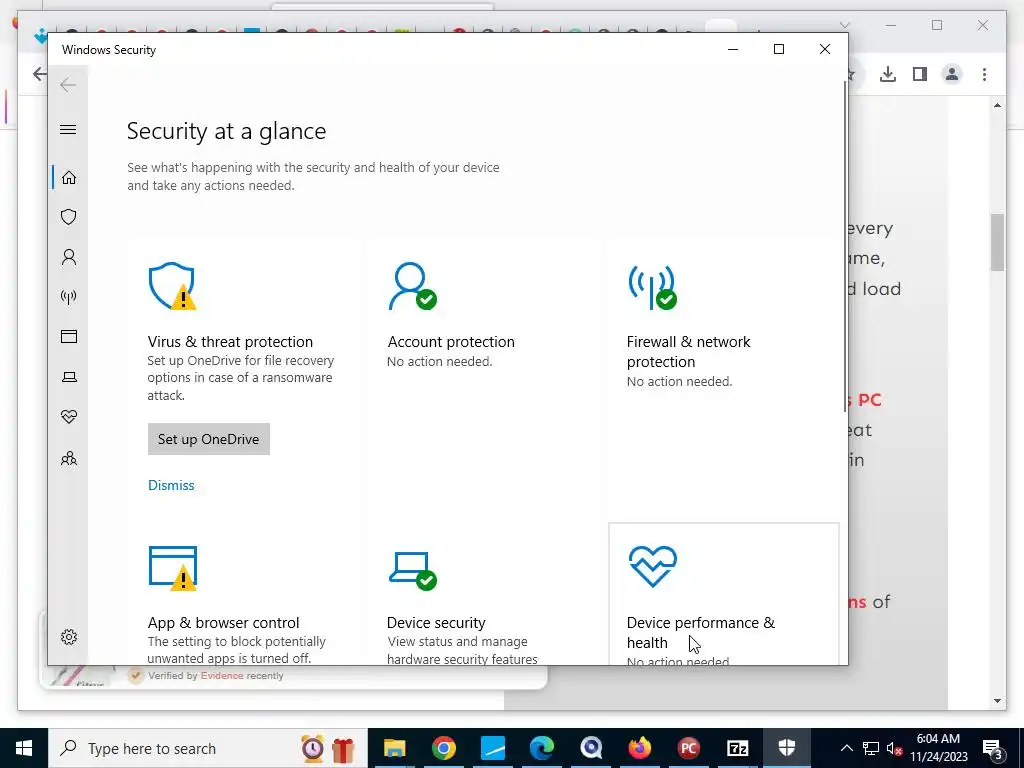
Task: Open Firewall & network antenna icon in sidebar
Action: coord(69,297)
